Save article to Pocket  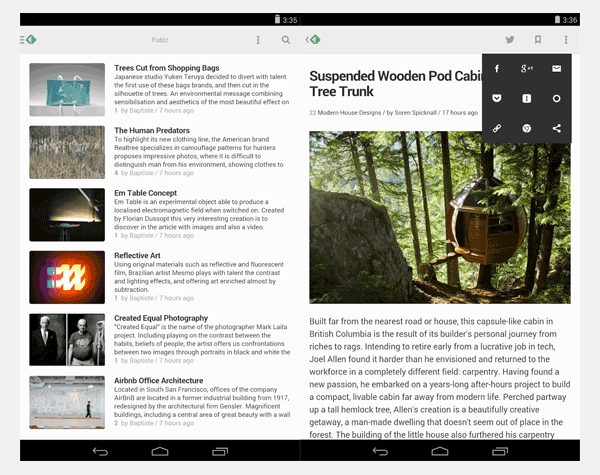pyautogui.click(x=497, y=99)
